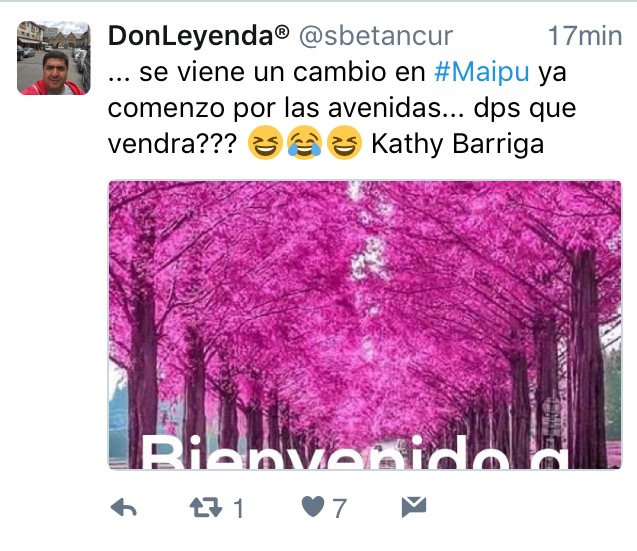The height and width of the screenshot is (551, 637).
Task: Click the Bienvenido a caption on the image
Action: tap(353, 452)
